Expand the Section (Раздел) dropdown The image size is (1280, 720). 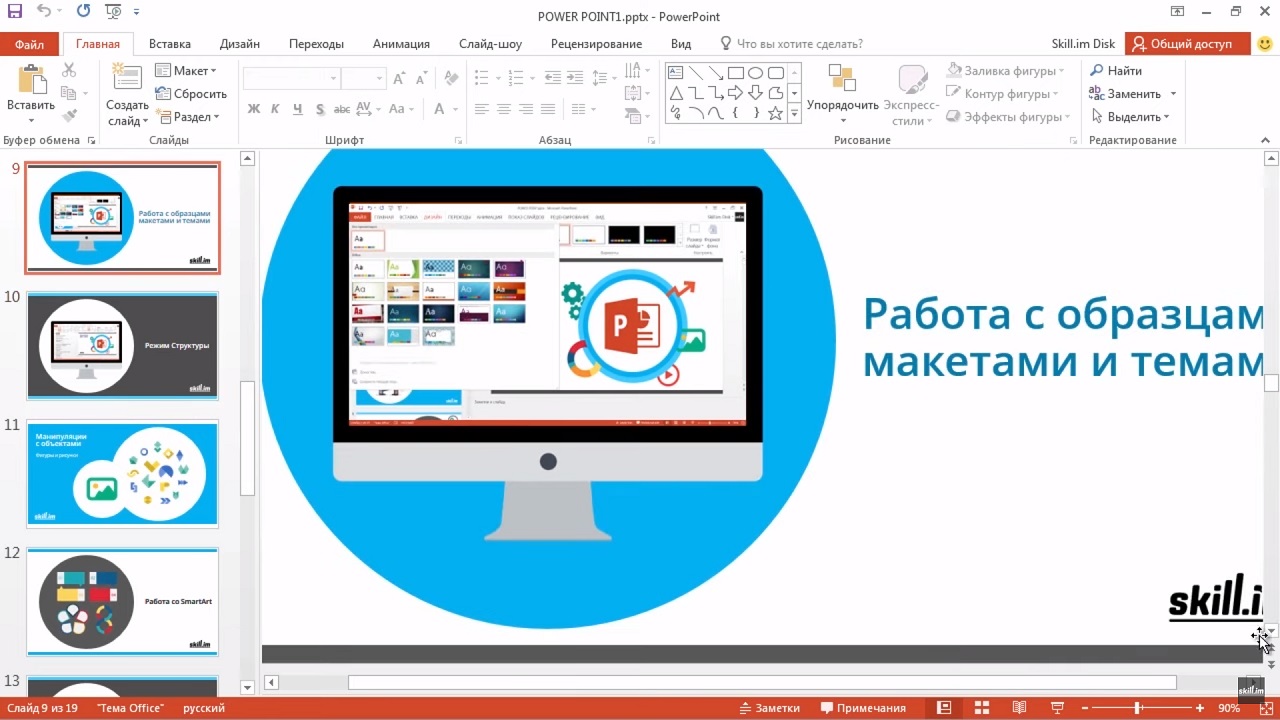point(188,117)
